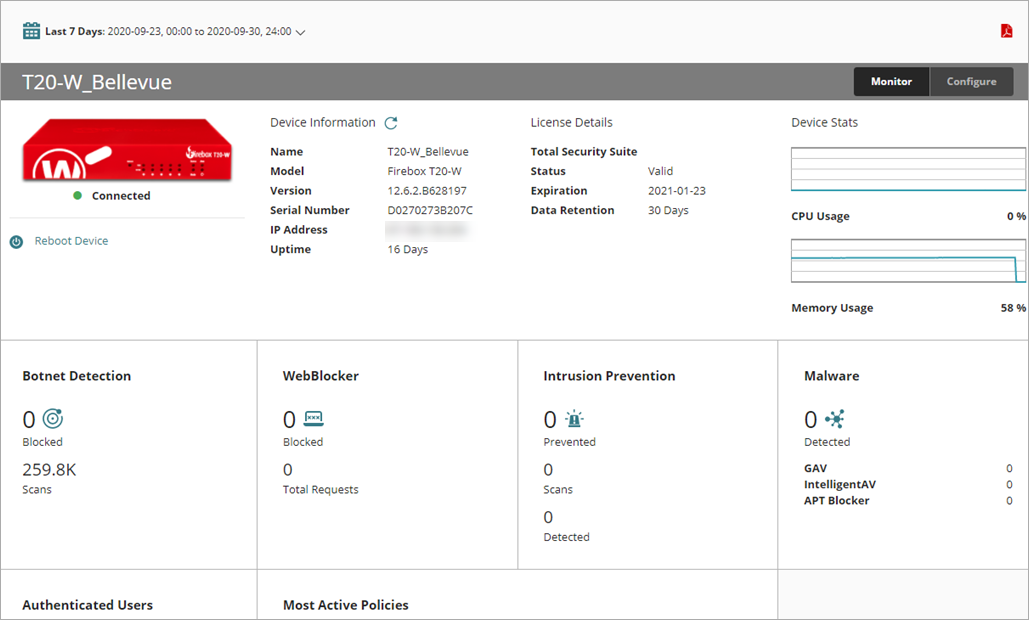The width and height of the screenshot is (1029, 620).
Task: Click the Reboot Device power icon
Action: coord(15,240)
